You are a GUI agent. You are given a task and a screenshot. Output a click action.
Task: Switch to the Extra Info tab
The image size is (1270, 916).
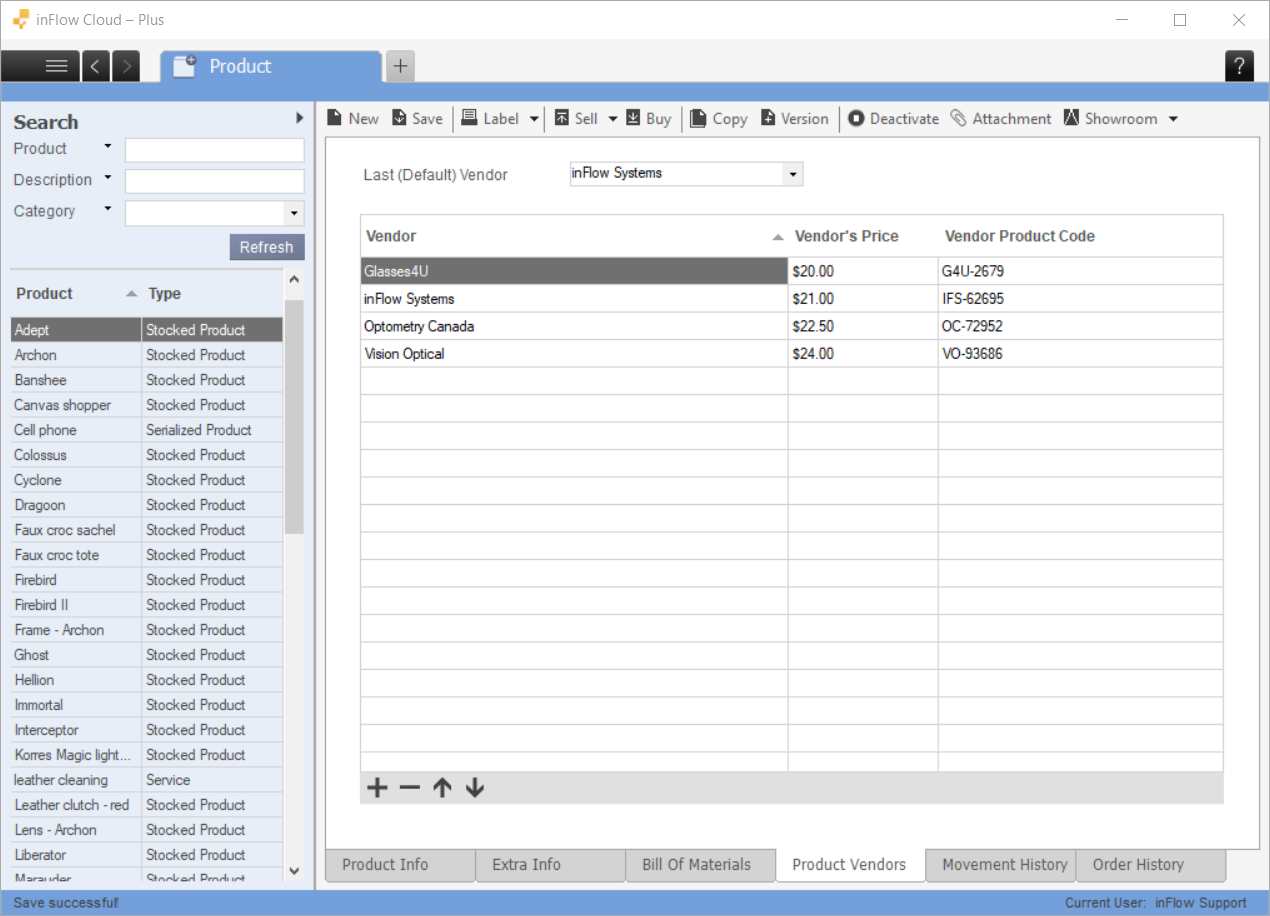pyautogui.click(x=551, y=865)
